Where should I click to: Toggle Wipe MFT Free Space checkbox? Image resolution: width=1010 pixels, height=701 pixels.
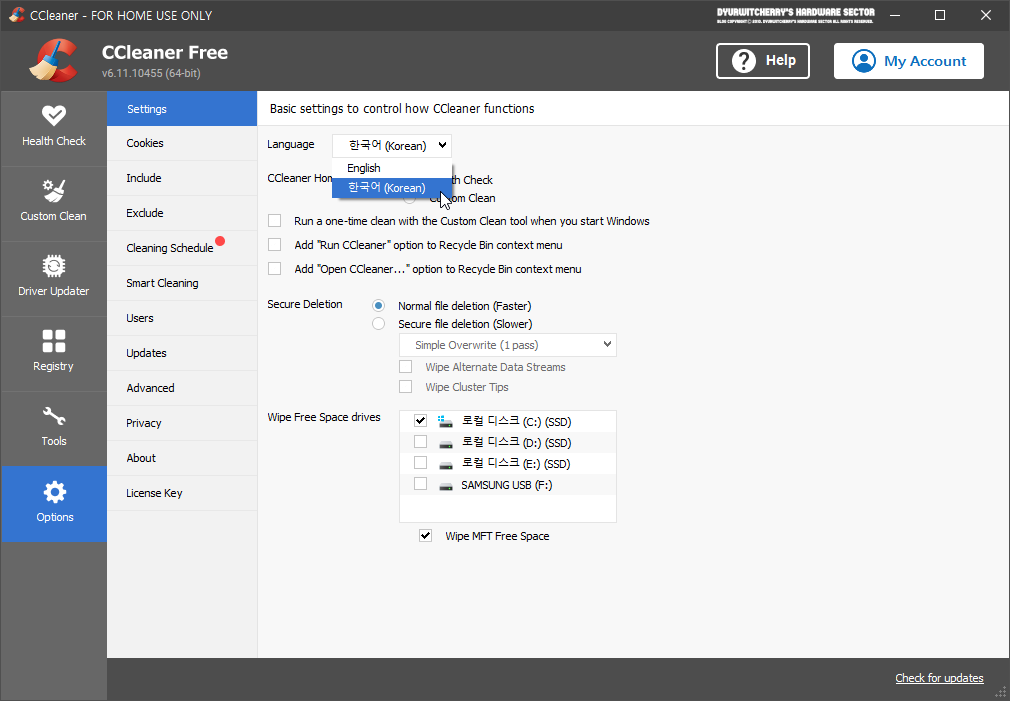[425, 535]
